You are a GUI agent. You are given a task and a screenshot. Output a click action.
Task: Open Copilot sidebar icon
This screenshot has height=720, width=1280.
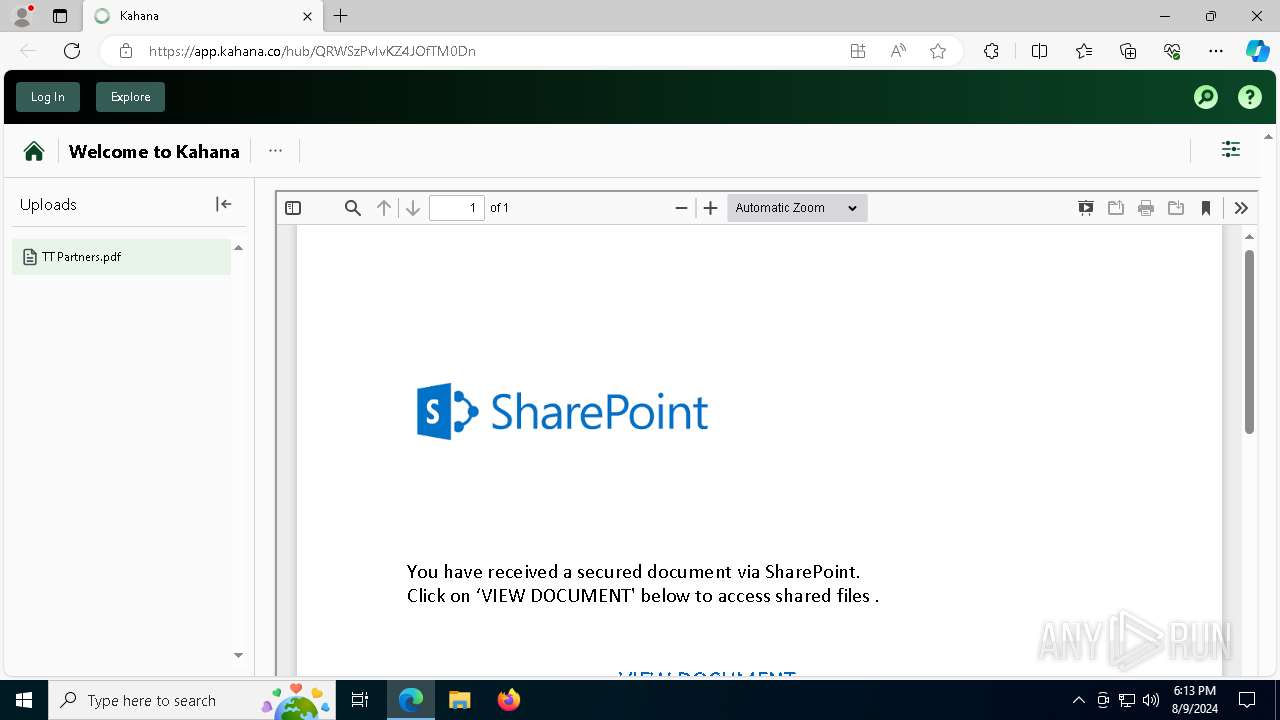tap(1257, 51)
